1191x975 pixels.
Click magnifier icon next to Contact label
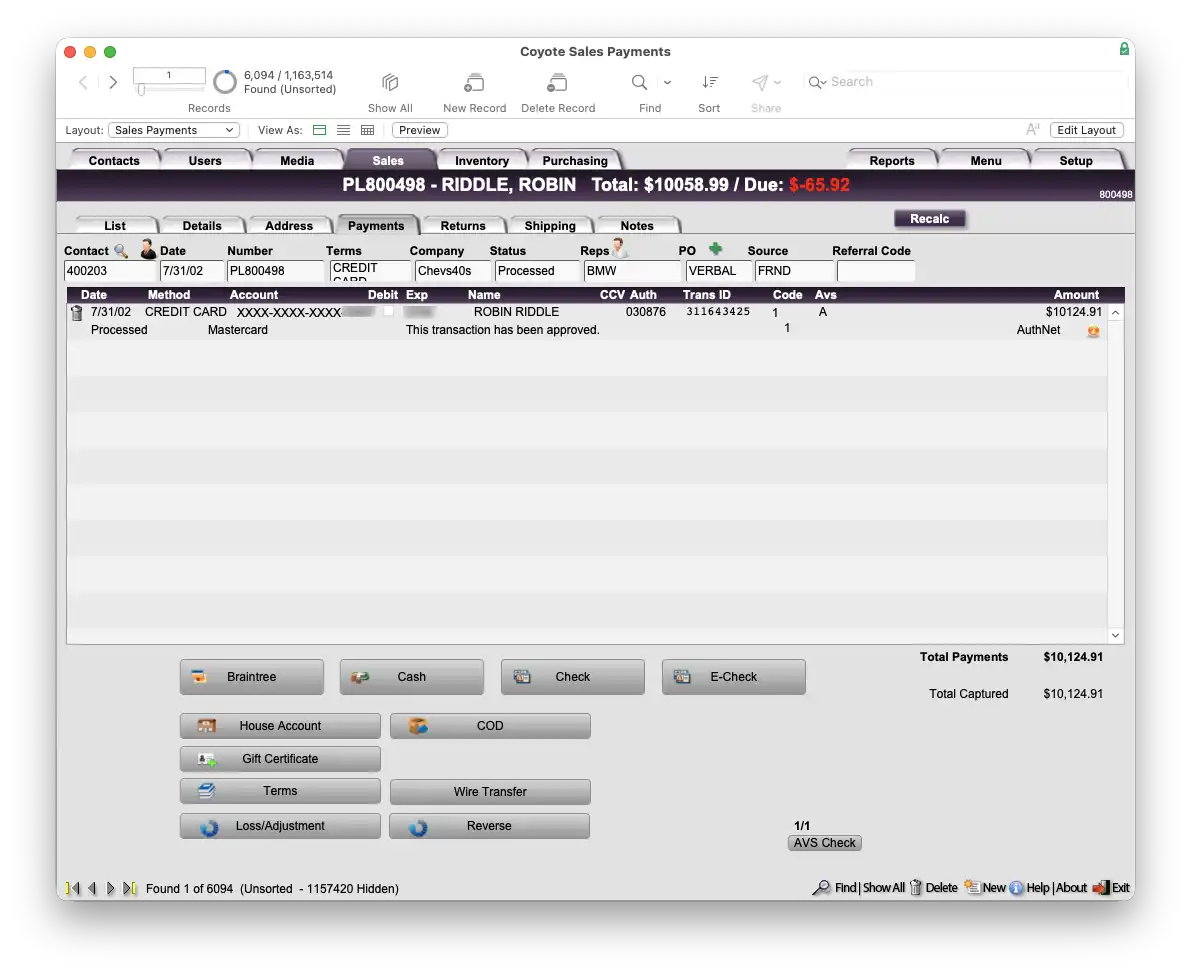(120, 251)
